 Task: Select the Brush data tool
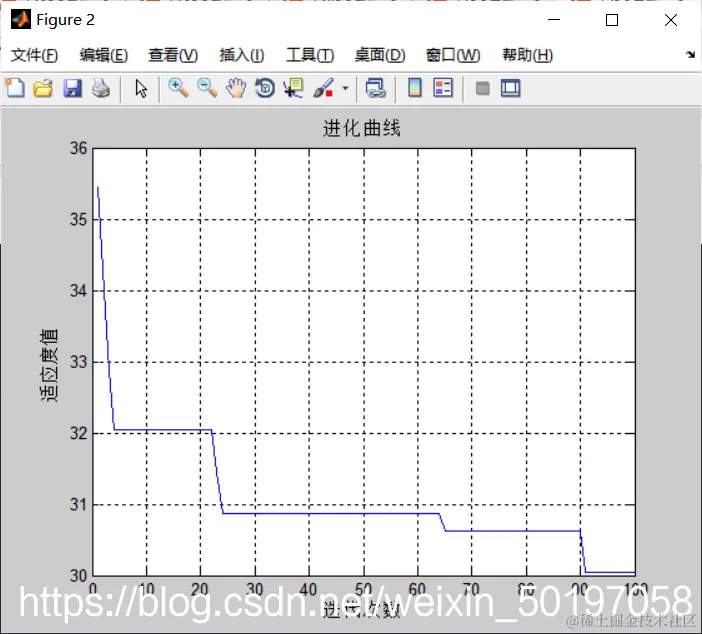[324, 88]
